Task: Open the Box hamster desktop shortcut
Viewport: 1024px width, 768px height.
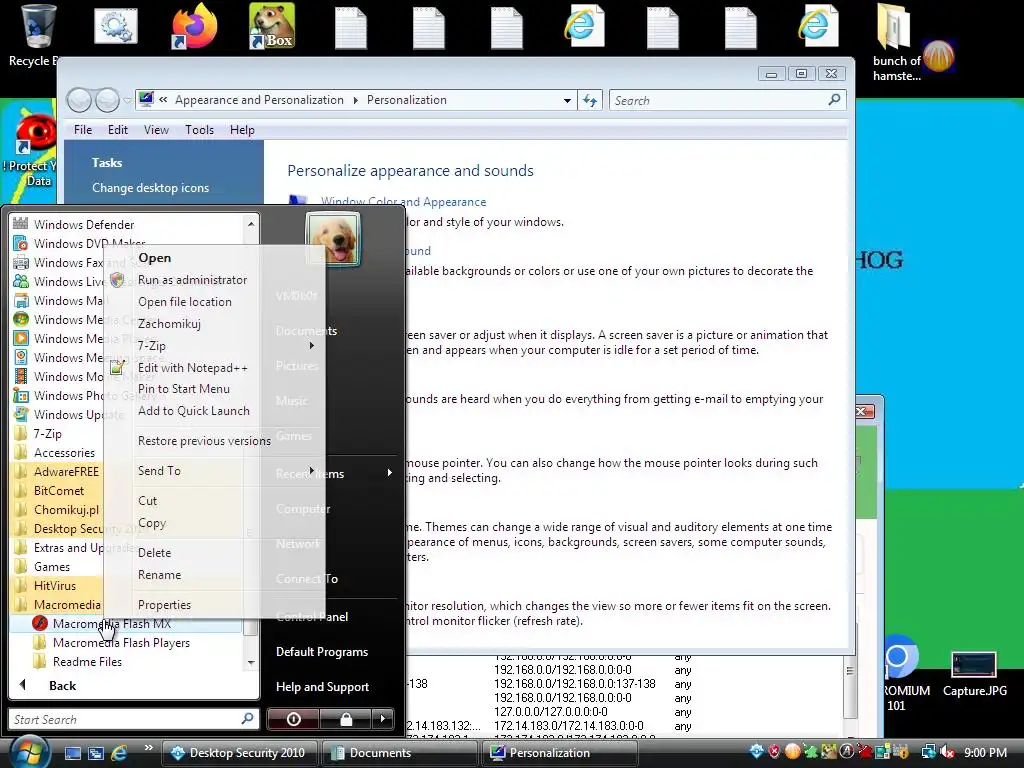Action: tap(272, 26)
